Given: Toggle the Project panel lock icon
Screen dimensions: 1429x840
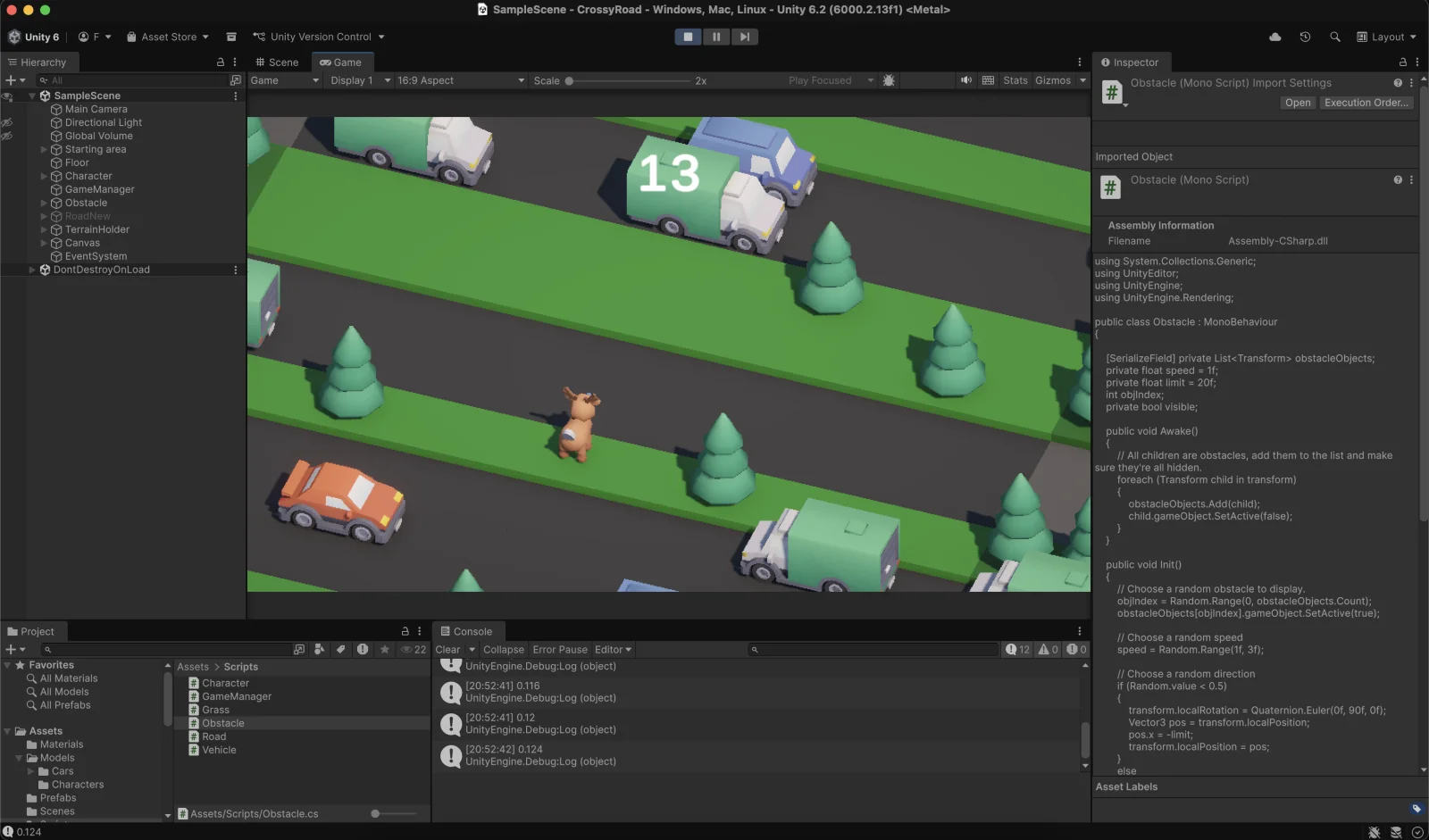Looking at the screenshot, I should pos(405,631).
